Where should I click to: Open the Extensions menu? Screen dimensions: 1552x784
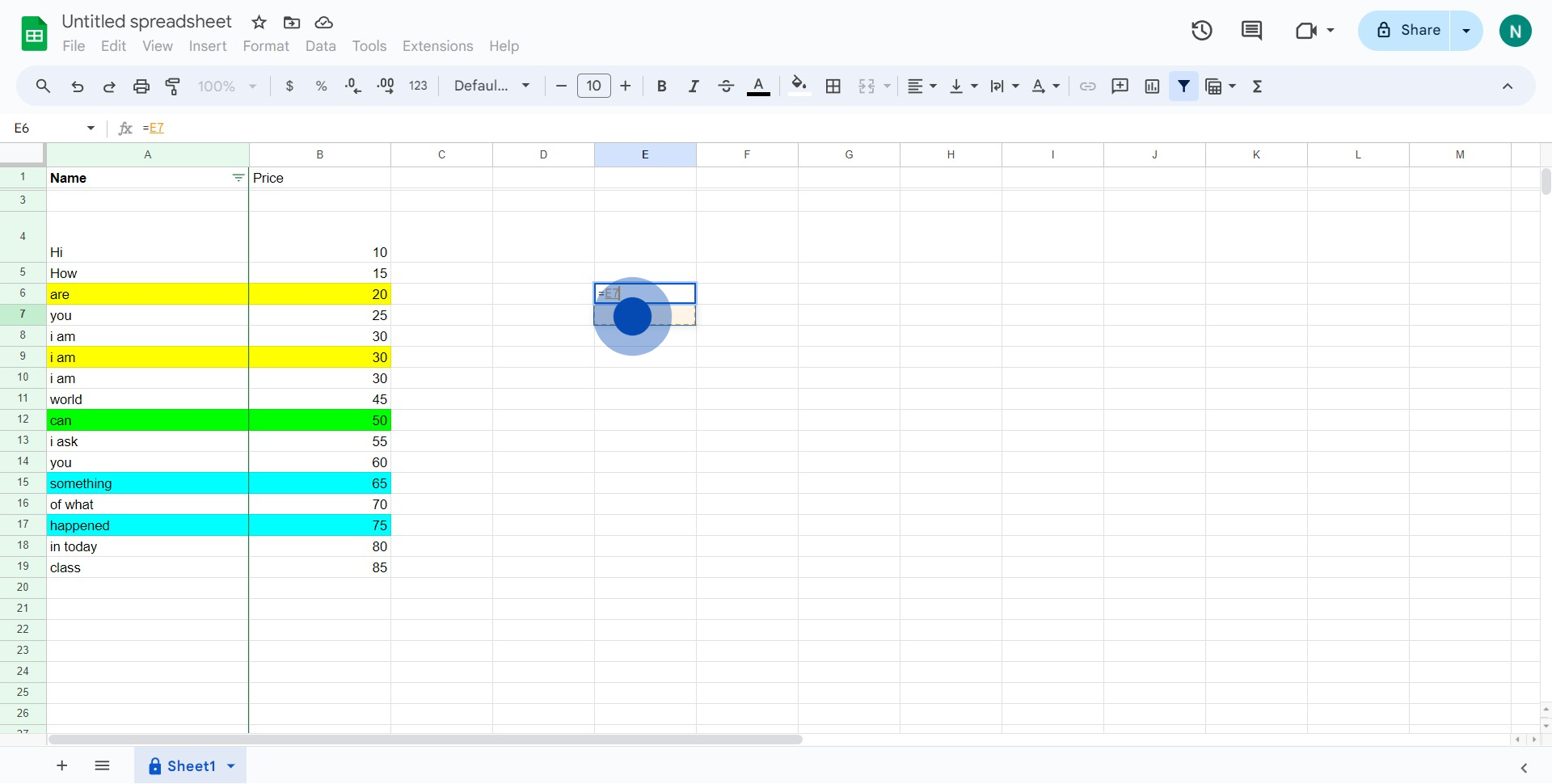[x=437, y=46]
